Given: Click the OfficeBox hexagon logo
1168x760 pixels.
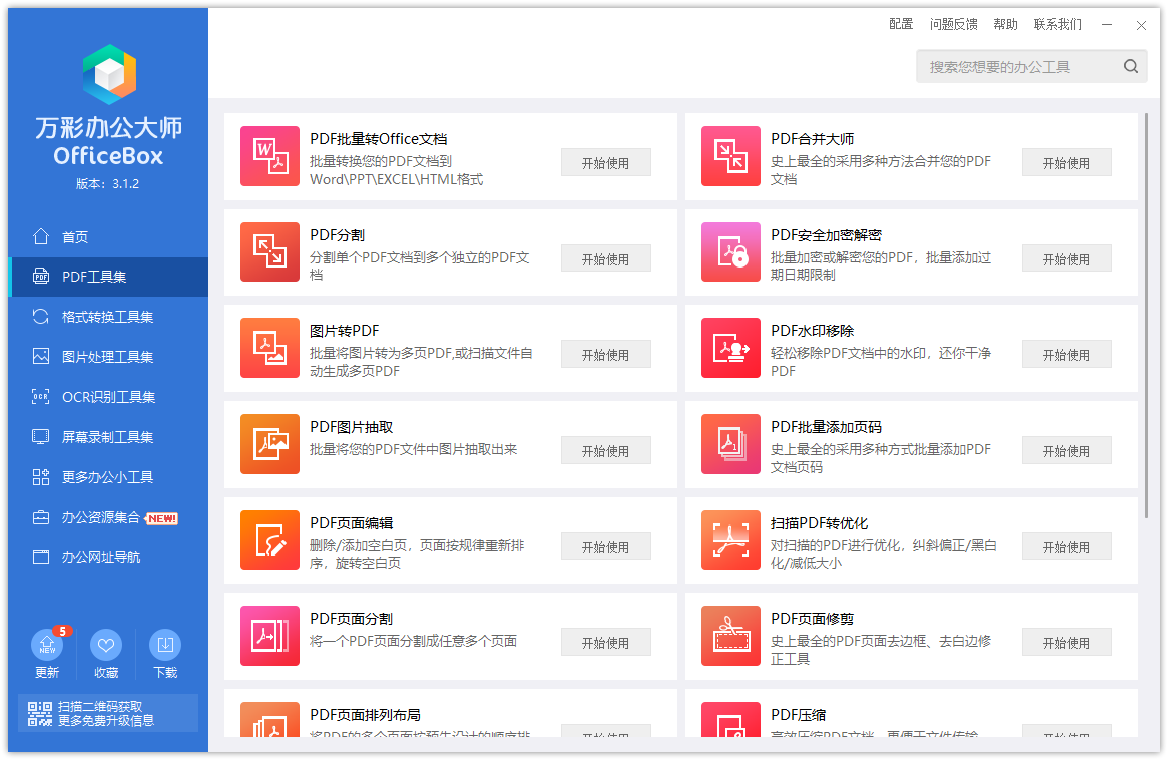Looking at the screenshot, I should click(x=110, y=74).
